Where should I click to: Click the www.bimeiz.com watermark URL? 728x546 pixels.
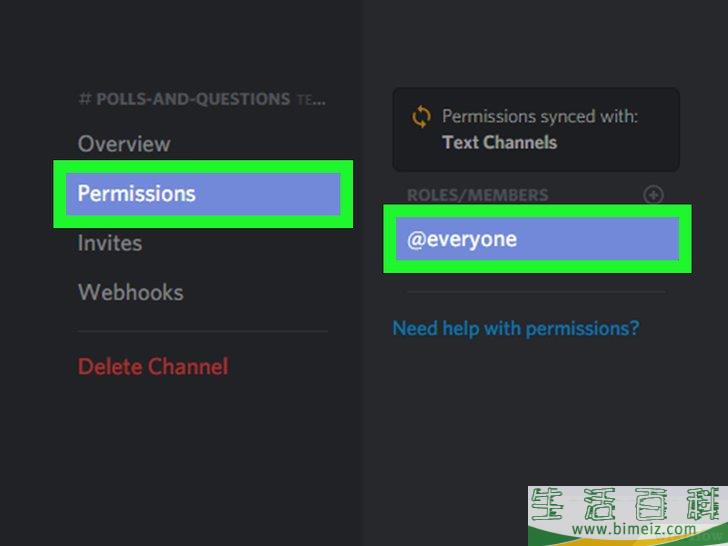[x=634, y=529]
